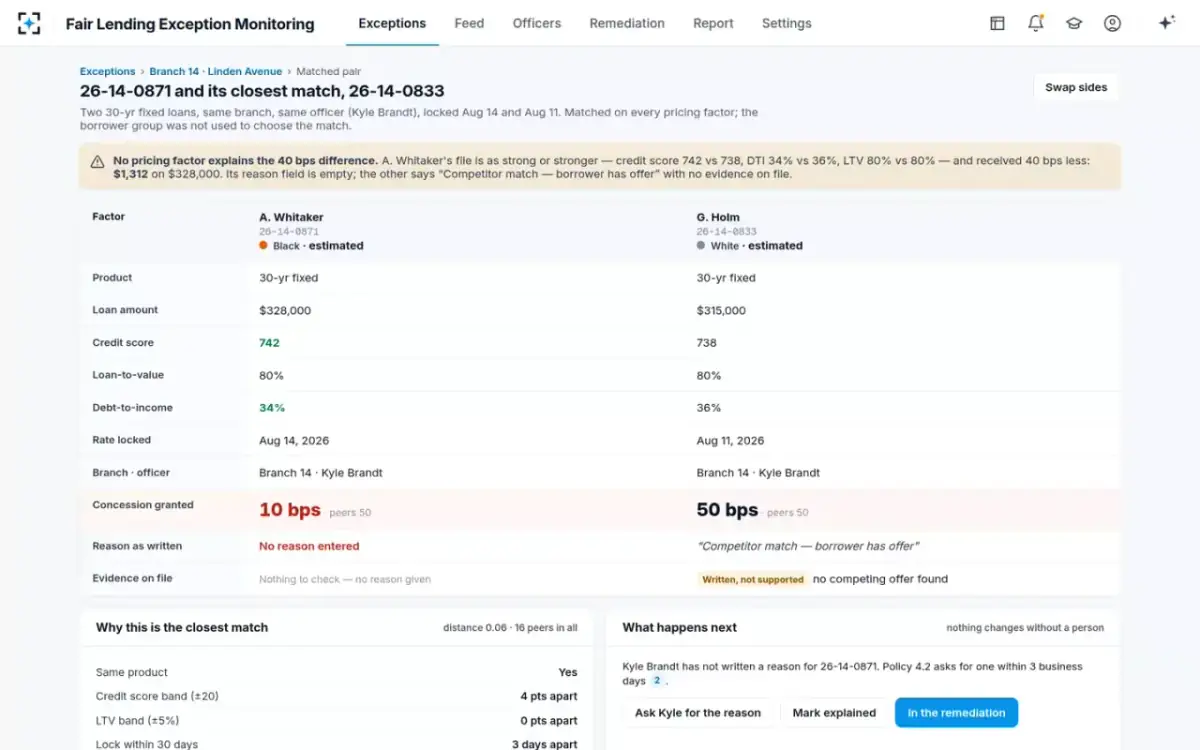This screenshot has height=750, width=1200.
Task: Click the LTV band (±5%) row
Action: (337, 720)
